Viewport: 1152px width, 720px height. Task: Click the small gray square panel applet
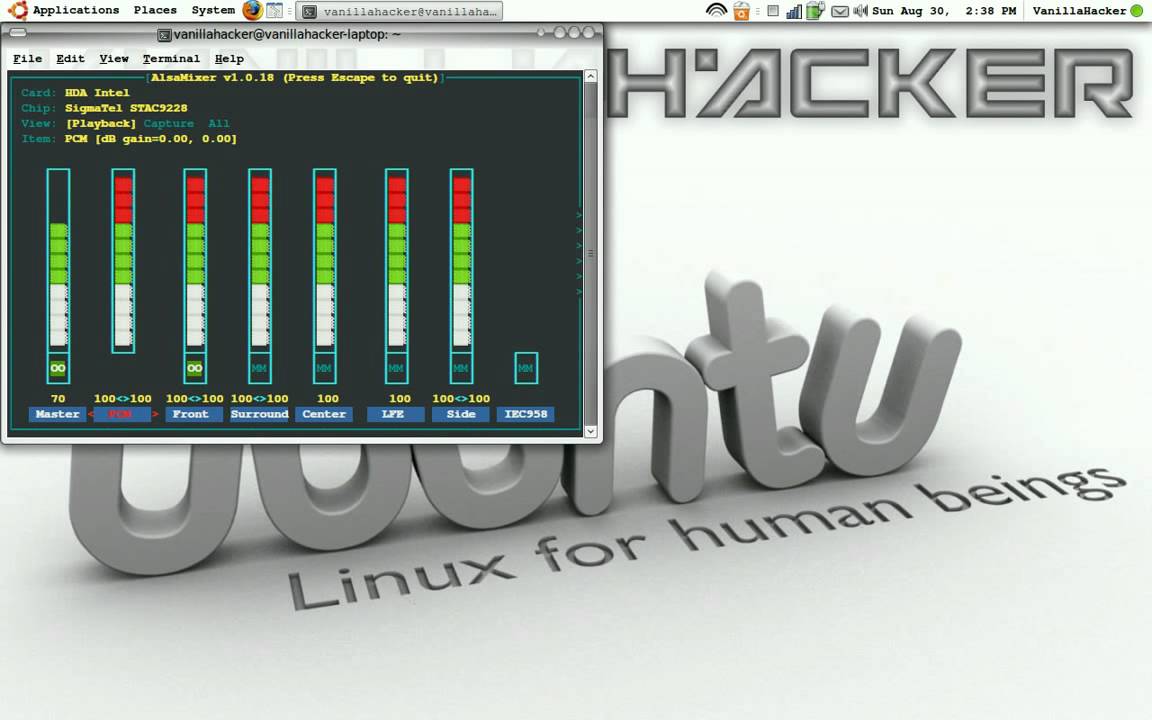click(772, 10)
